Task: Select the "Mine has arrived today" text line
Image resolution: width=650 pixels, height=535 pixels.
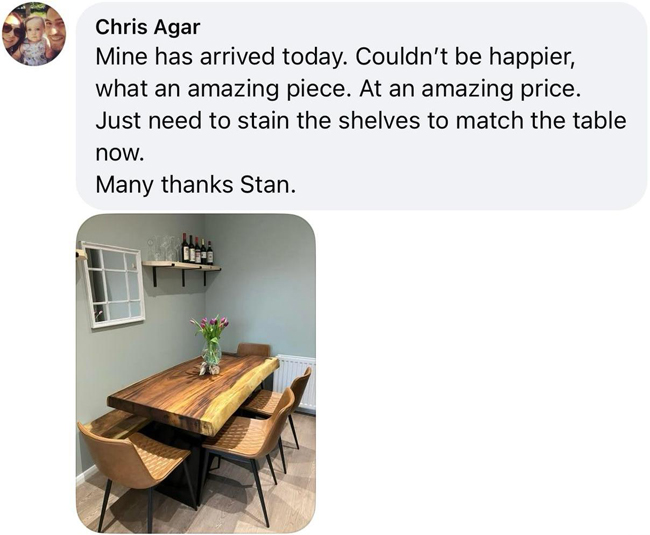Action: click(335, 57)
